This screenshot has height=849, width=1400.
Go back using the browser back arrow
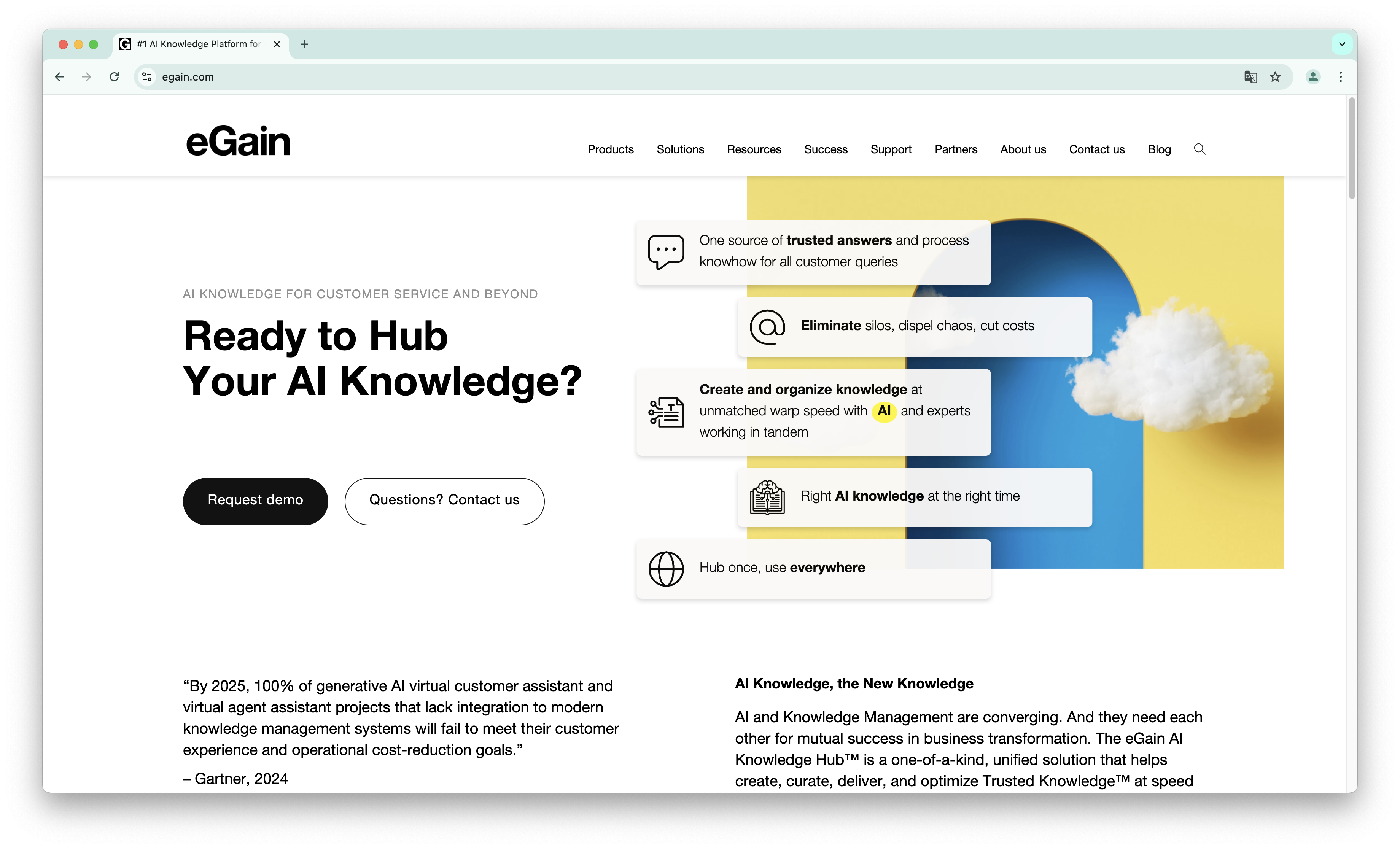60,77
